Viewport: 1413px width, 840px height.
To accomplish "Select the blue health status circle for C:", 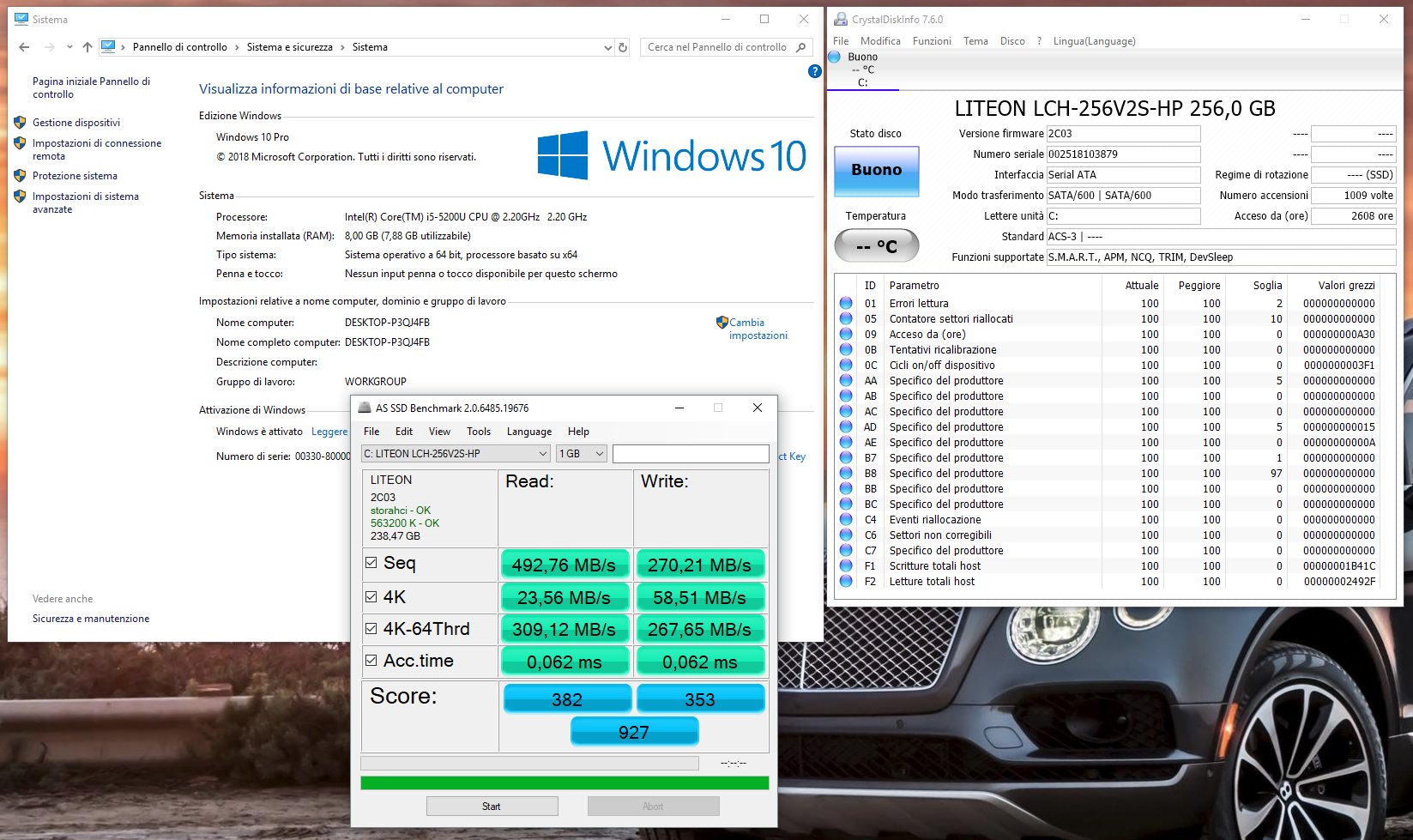I will coord(834,57).
